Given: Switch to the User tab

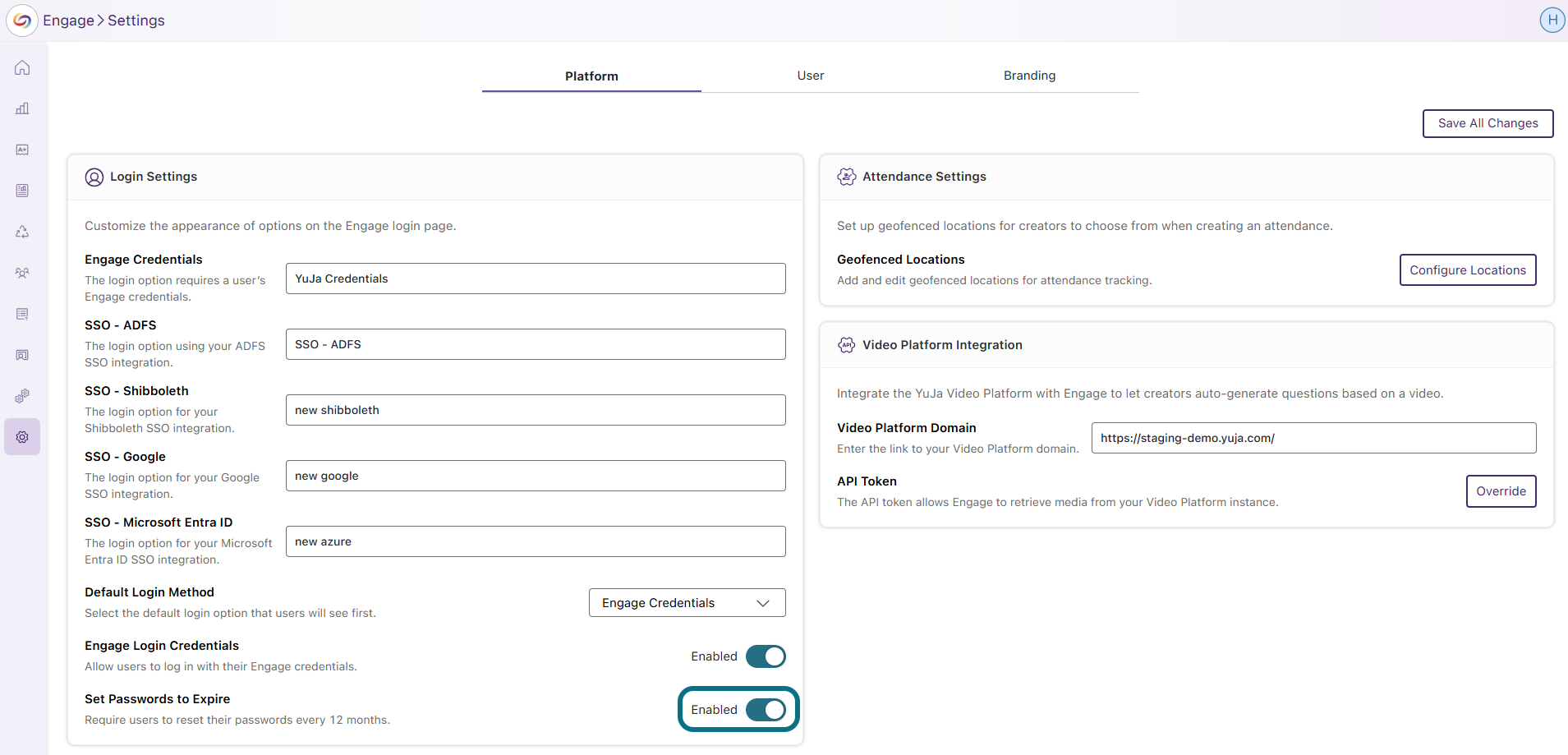Looking at the screenshot, I should (811, 76).
